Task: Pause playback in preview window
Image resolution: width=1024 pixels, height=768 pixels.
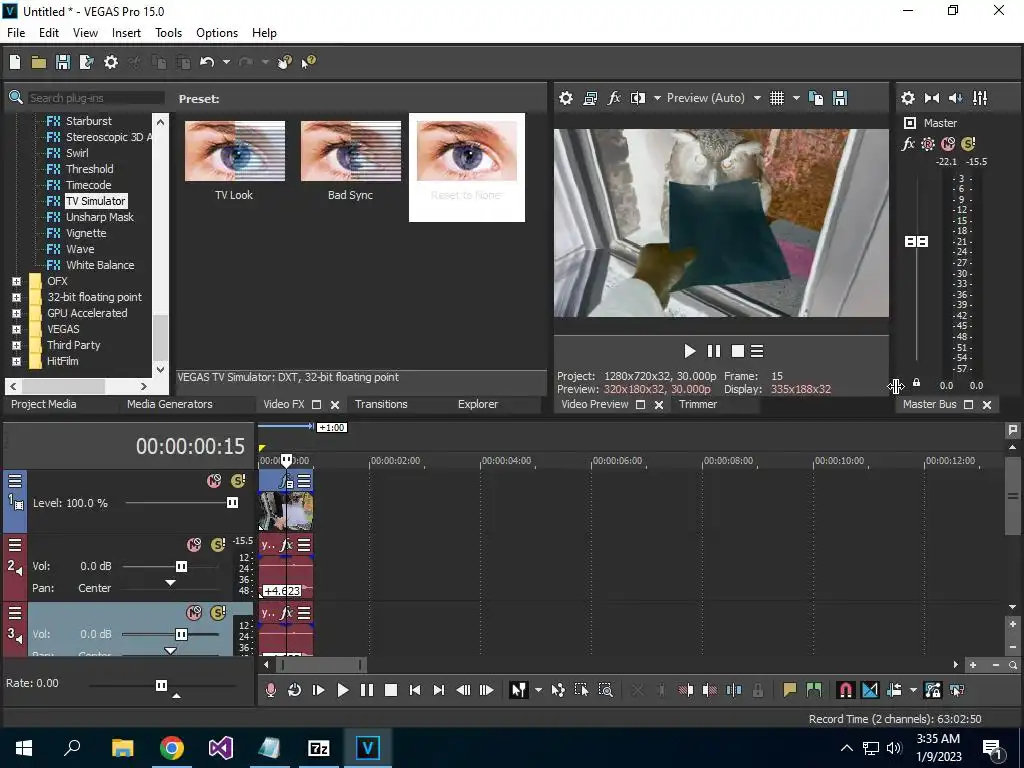Action: pyautogui.click(x=714, y=351)
